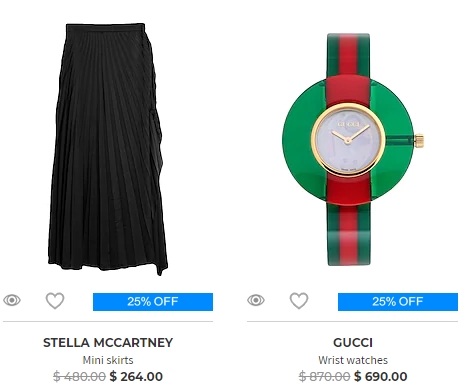The image size is (465, 387).
Task: Add Gucci wrist watch to wishlist
Action: point(299,301)
